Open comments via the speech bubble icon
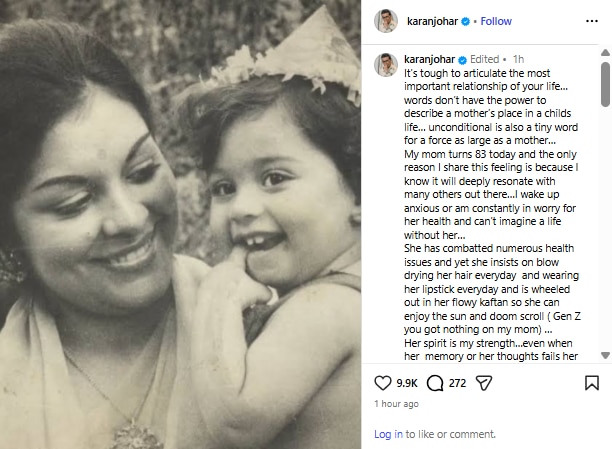Viewport: 612px width, 449px height. (x=435, y=383)
